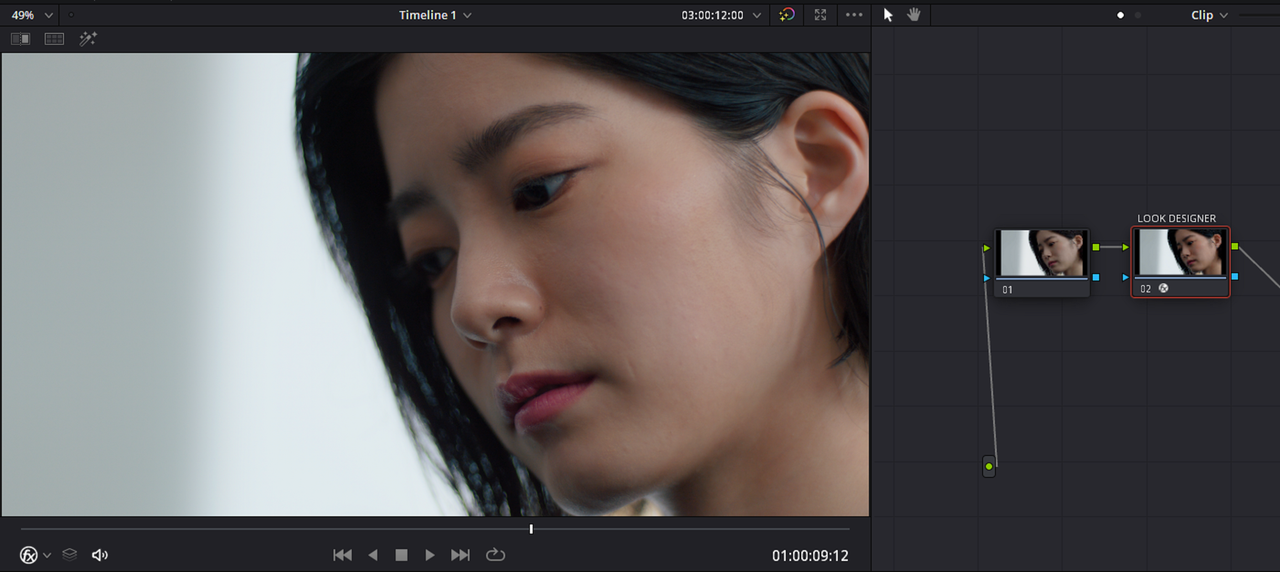Click node 02's blue key input triangle
The height and width of the screenshot is (572, 1280).
point(1126,277)
